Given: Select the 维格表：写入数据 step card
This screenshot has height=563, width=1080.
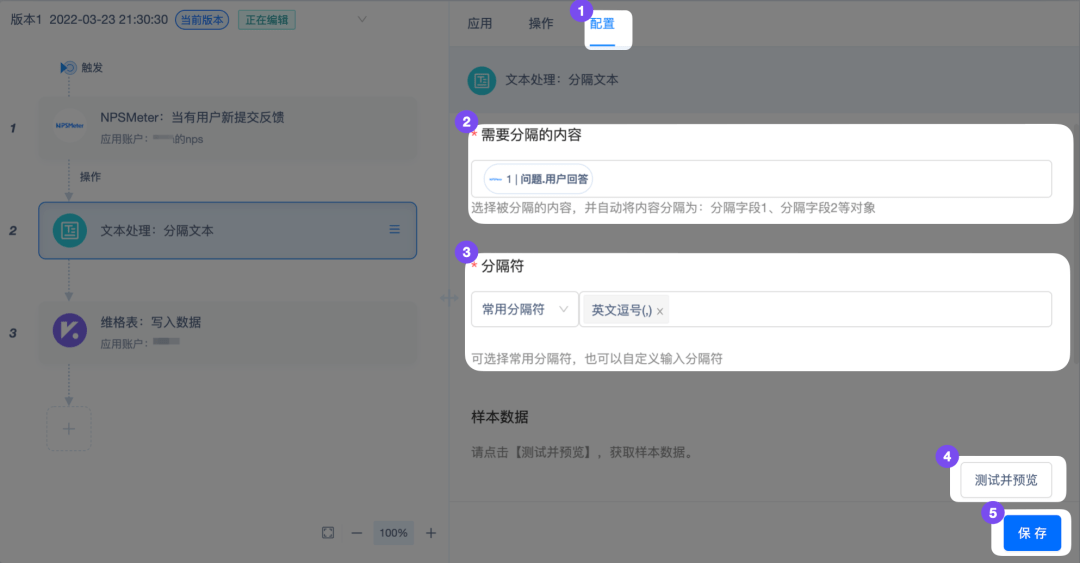Looking at the screenshot, I should click(x=227, y=333).
